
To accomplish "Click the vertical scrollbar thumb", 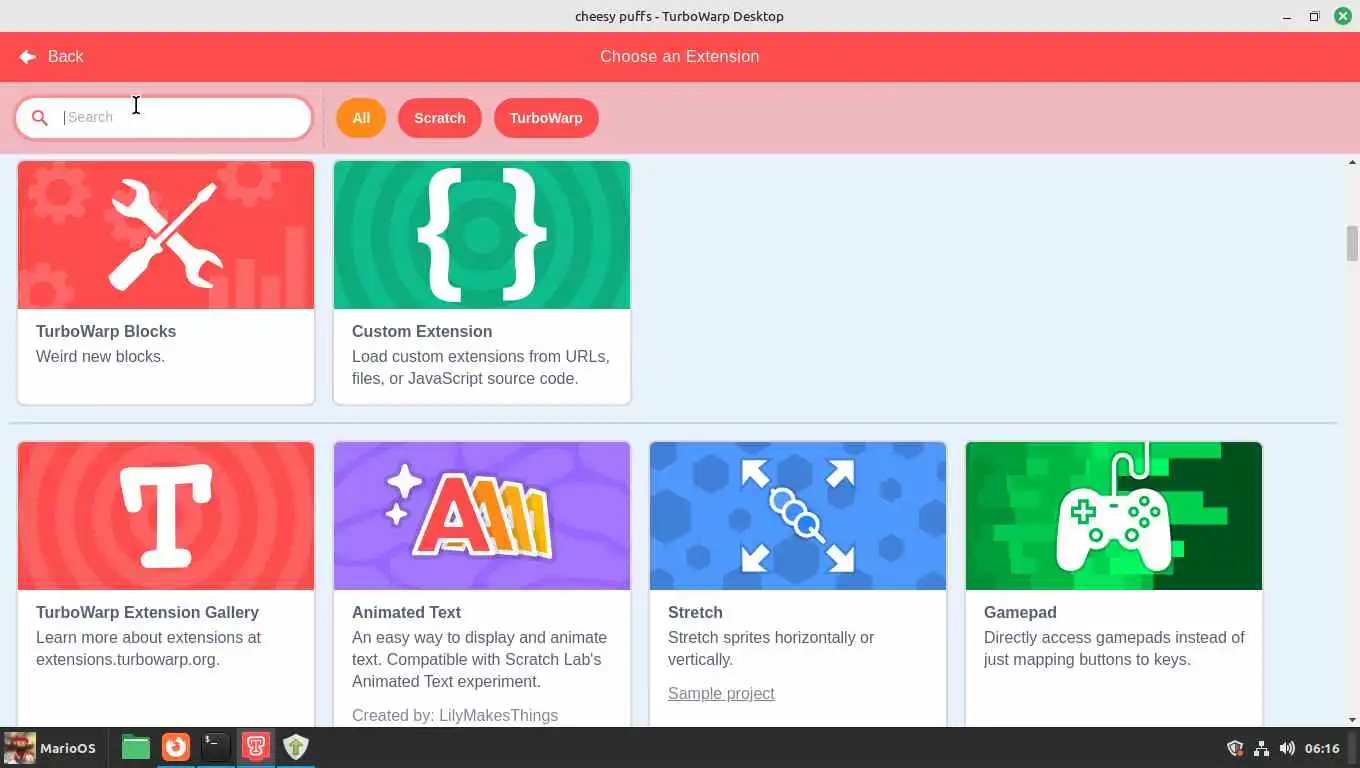I will point(1352,244).
